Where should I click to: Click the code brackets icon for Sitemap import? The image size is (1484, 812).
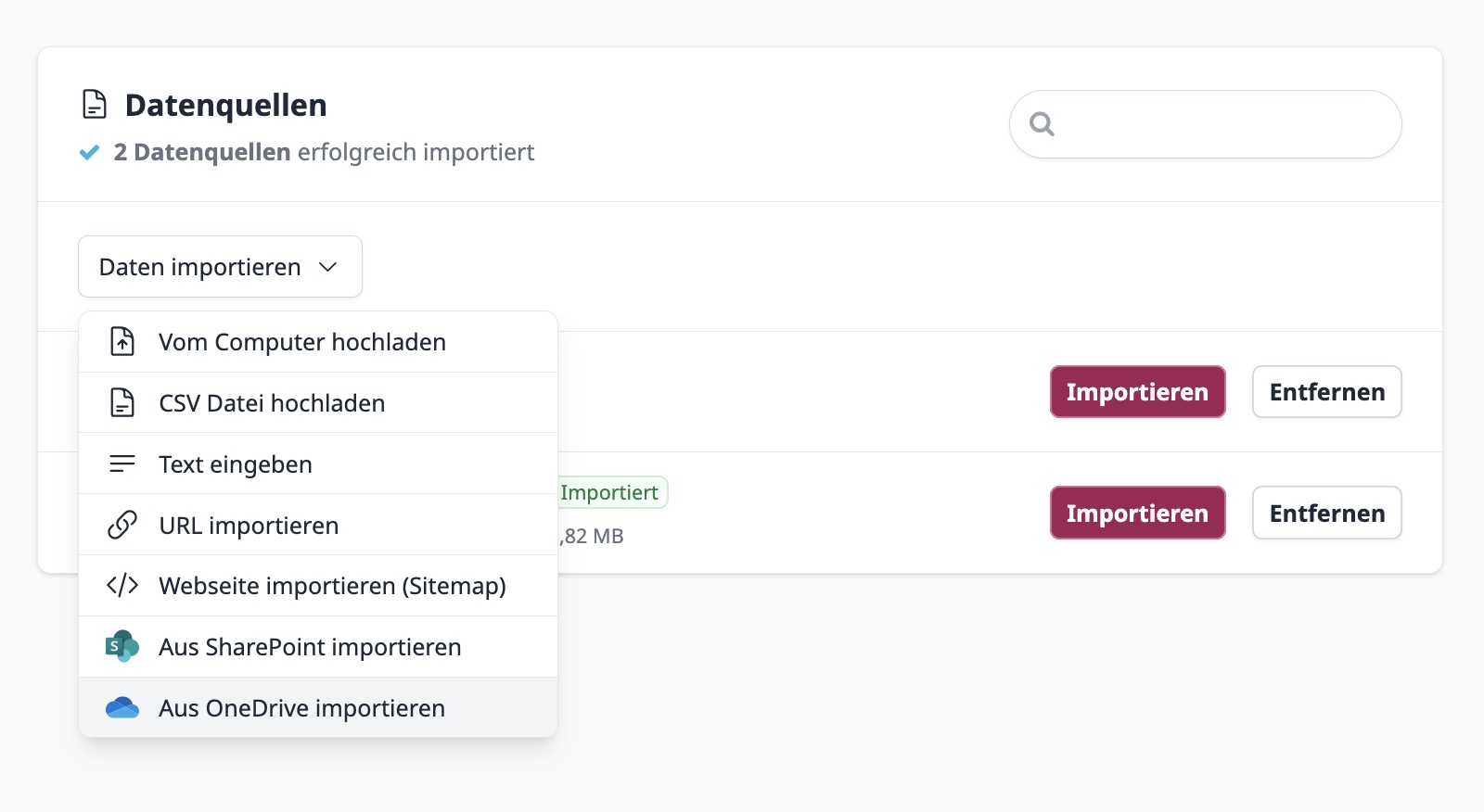pyautogui.click(x=122, y=585)
